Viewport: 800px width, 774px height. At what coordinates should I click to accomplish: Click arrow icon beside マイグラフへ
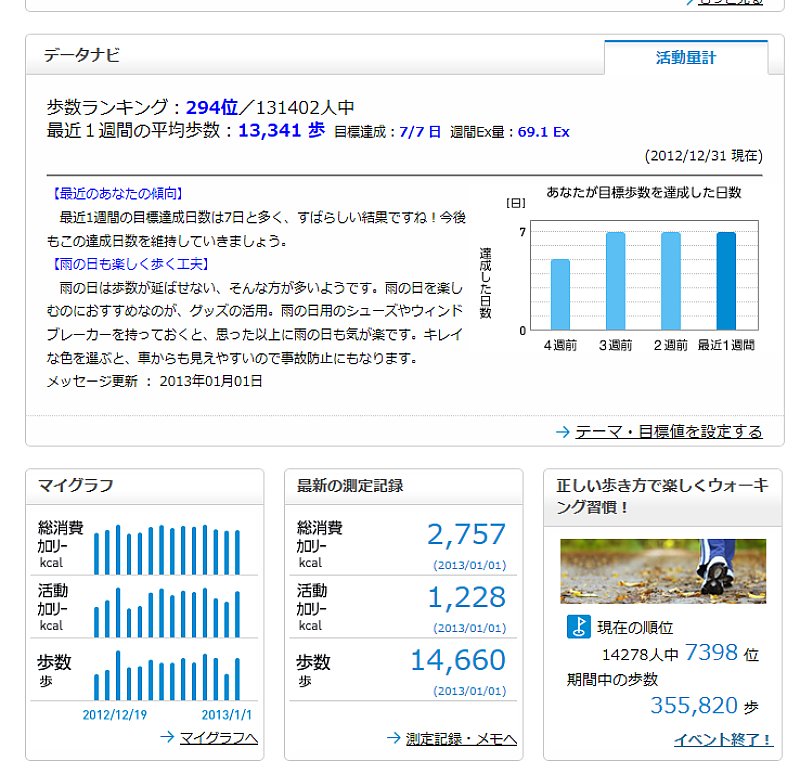pos(167,738)
